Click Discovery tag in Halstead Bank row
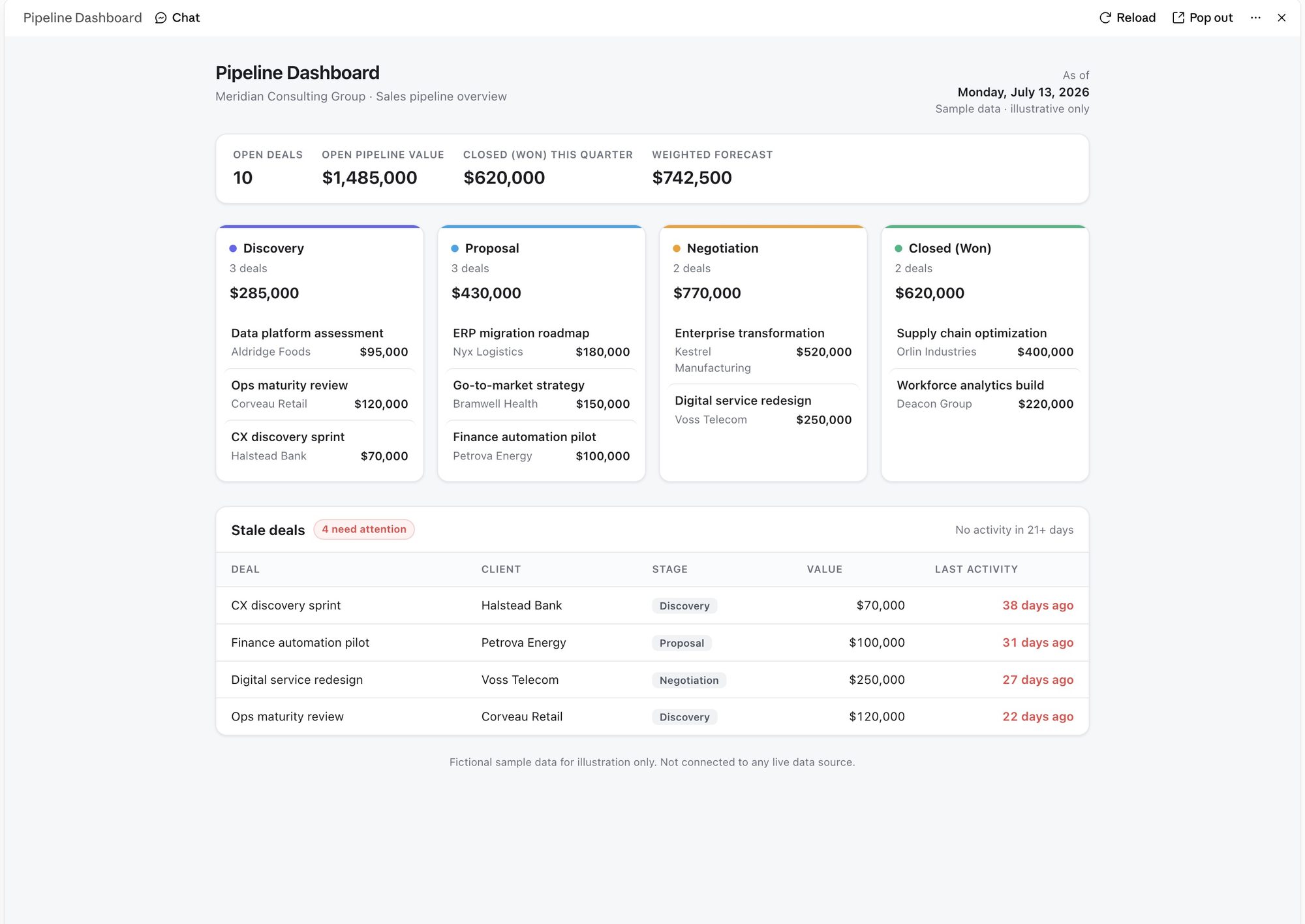The image size is (1305, 924). click(x=684, y=606)
